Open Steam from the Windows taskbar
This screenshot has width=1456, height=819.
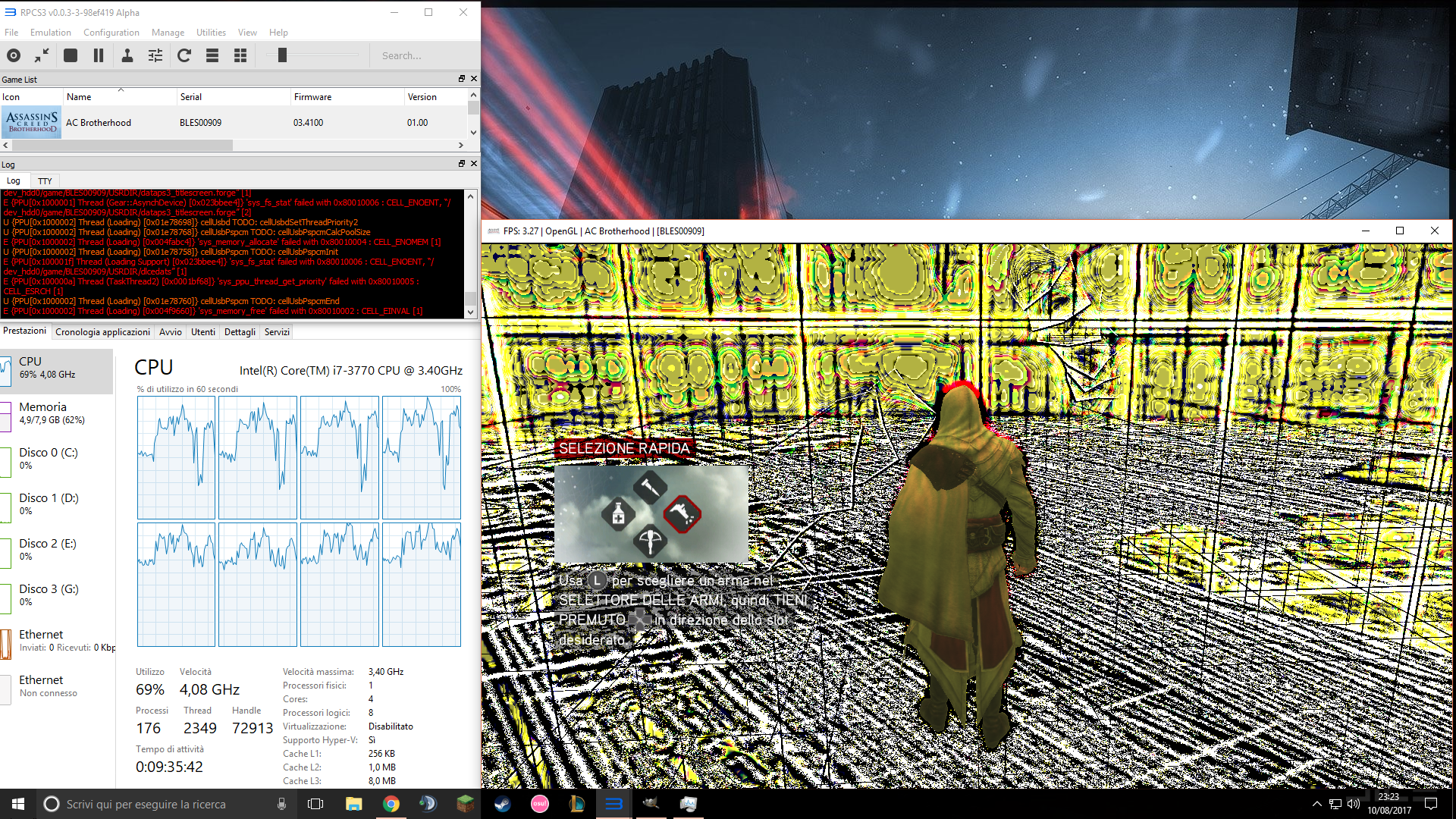503,804
